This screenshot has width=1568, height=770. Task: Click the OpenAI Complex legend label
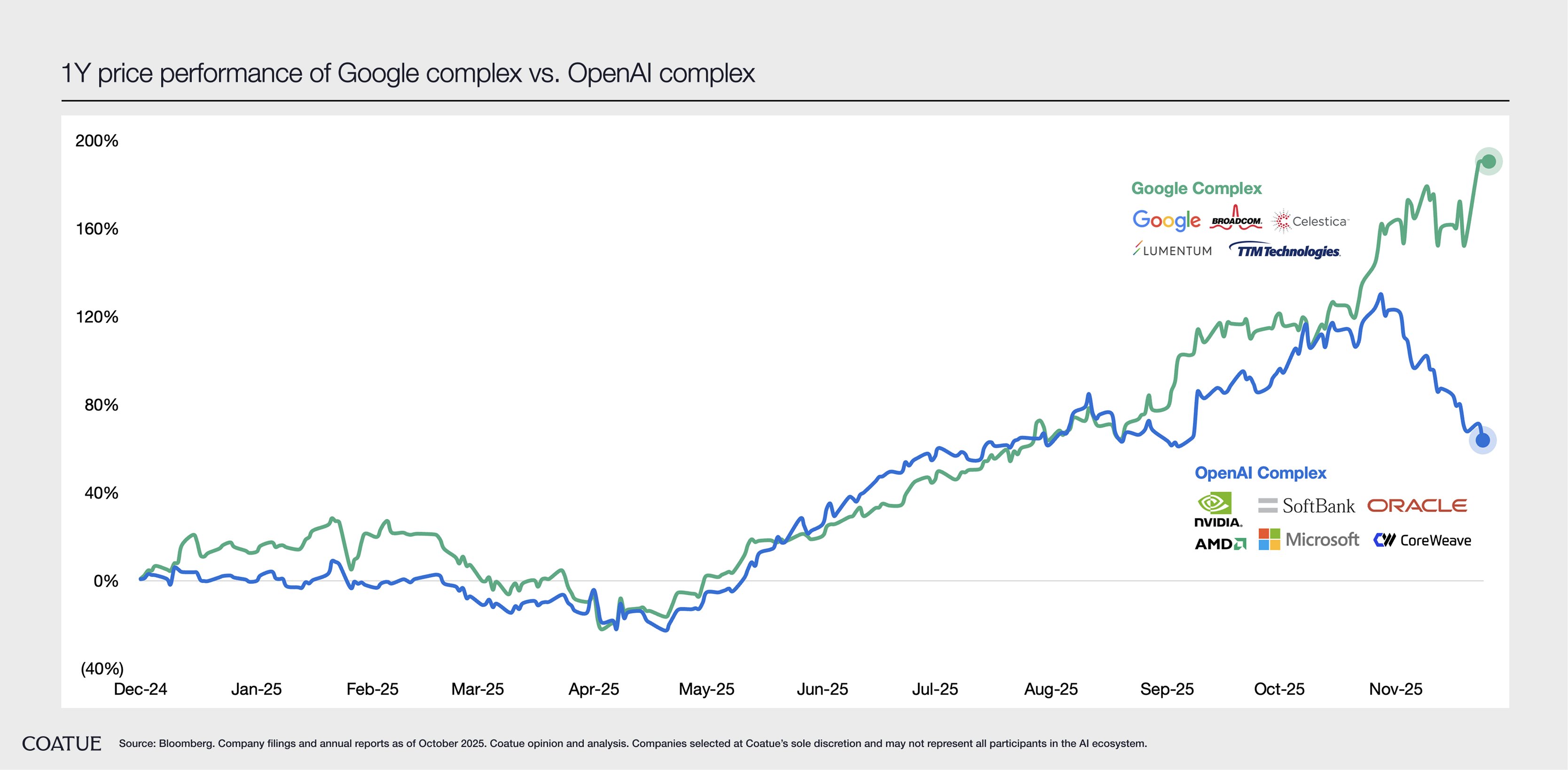[1260, 472]
